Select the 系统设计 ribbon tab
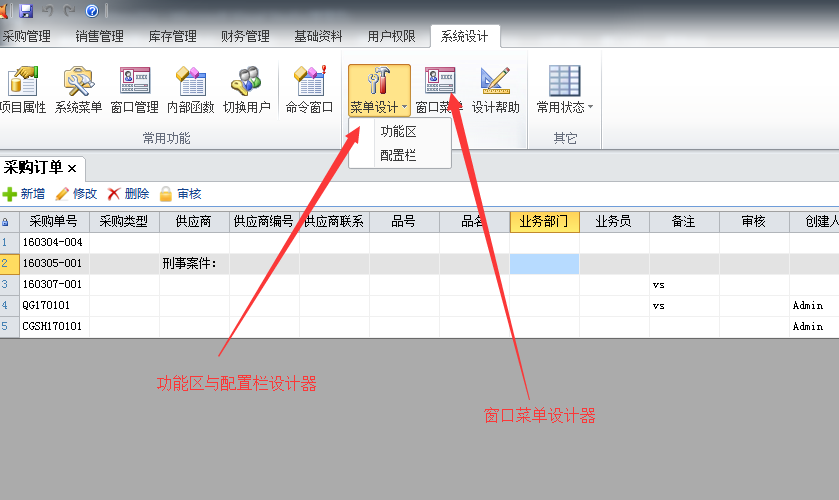 coord(464,36)
